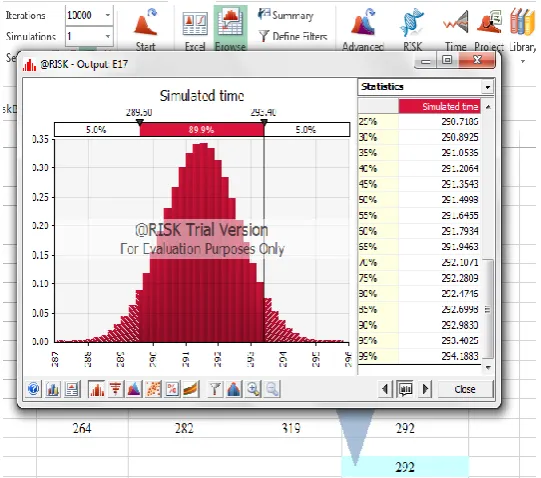This screenshot has width=541, height=478.
Task: Click spreadsheet cell containing 264
Action: (82, 428)
